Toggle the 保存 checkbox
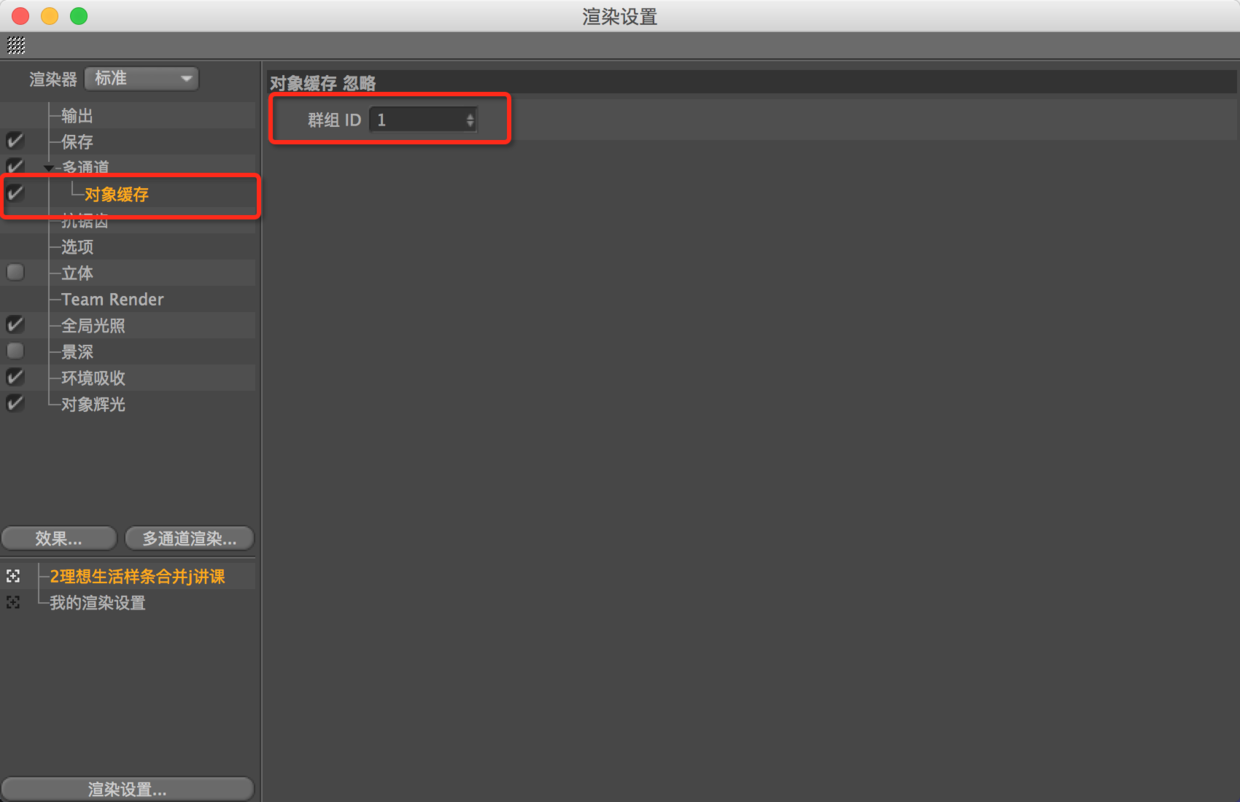Screen dimensions: 1240x802 coord(15,141)
